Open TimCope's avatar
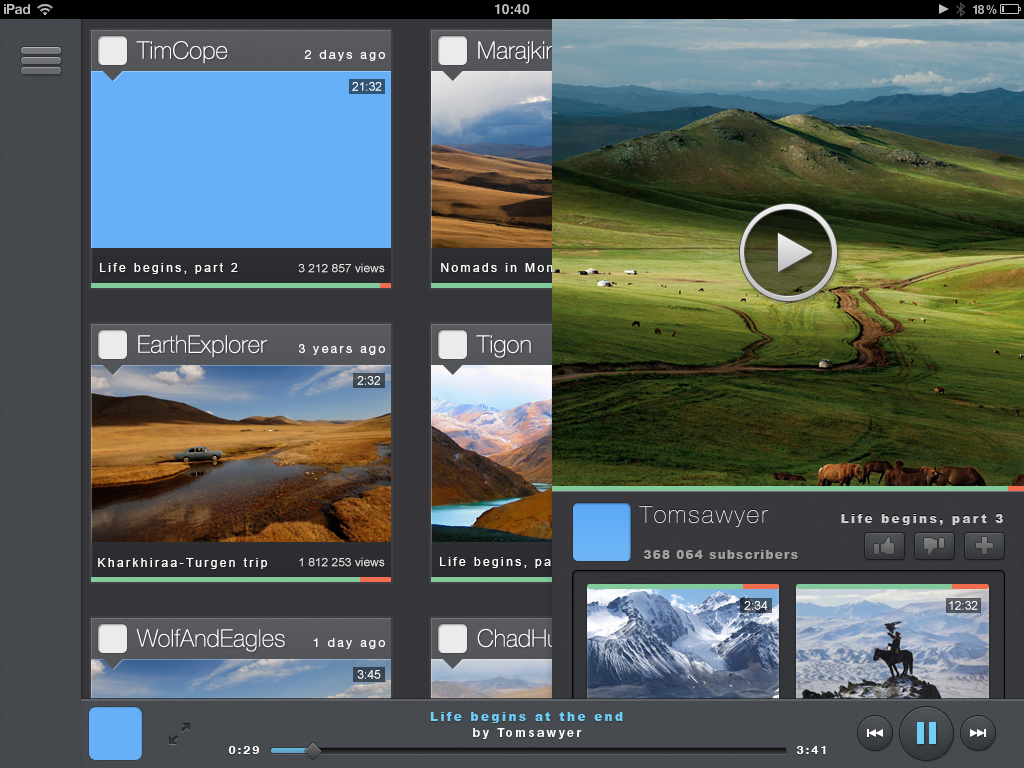This screenshot has height=768, width=1024. tap(112, 51)
